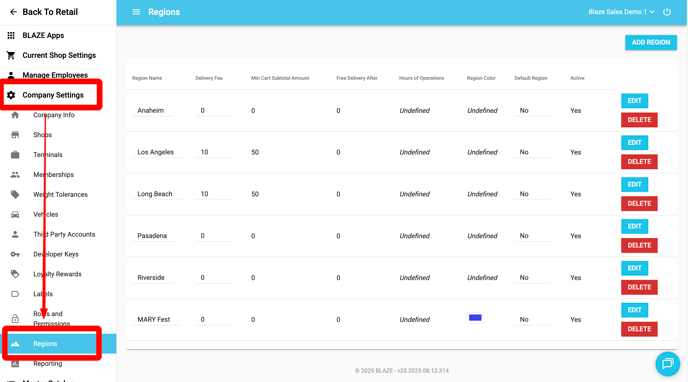Delete the Long Beach region
688x382 pixels.
click(639, 203)
